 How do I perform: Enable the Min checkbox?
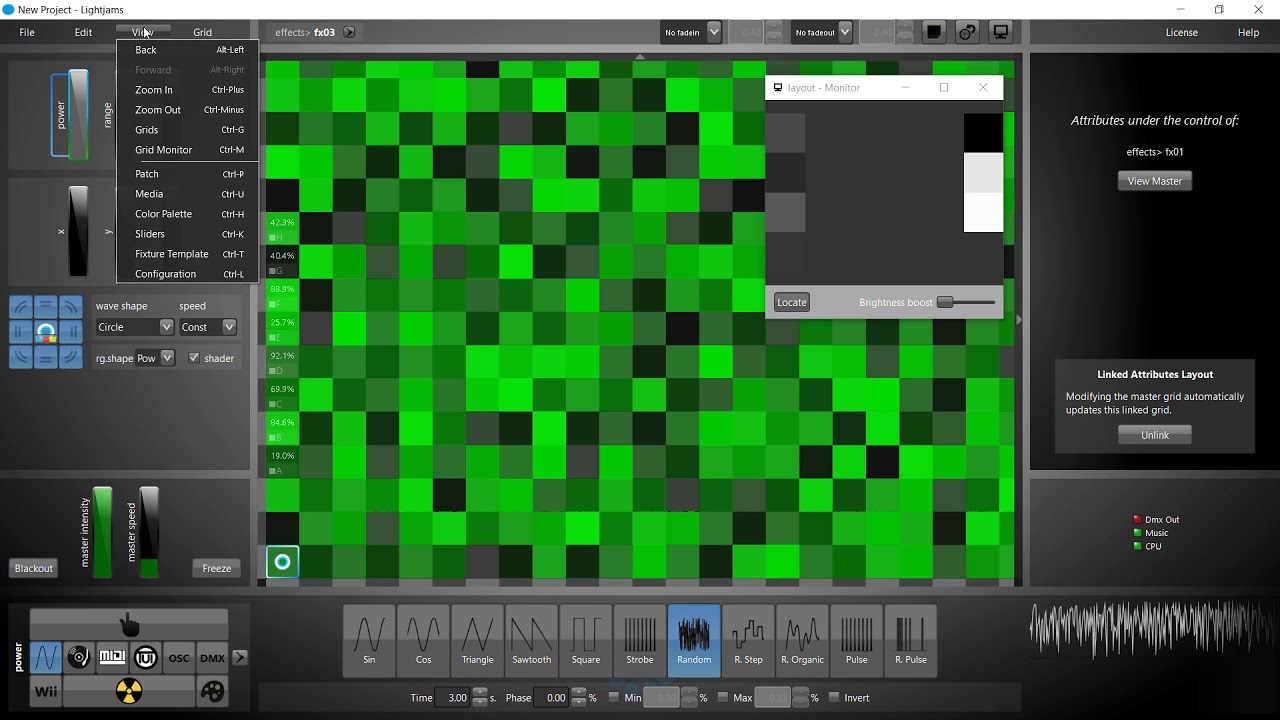pos(613,698)
